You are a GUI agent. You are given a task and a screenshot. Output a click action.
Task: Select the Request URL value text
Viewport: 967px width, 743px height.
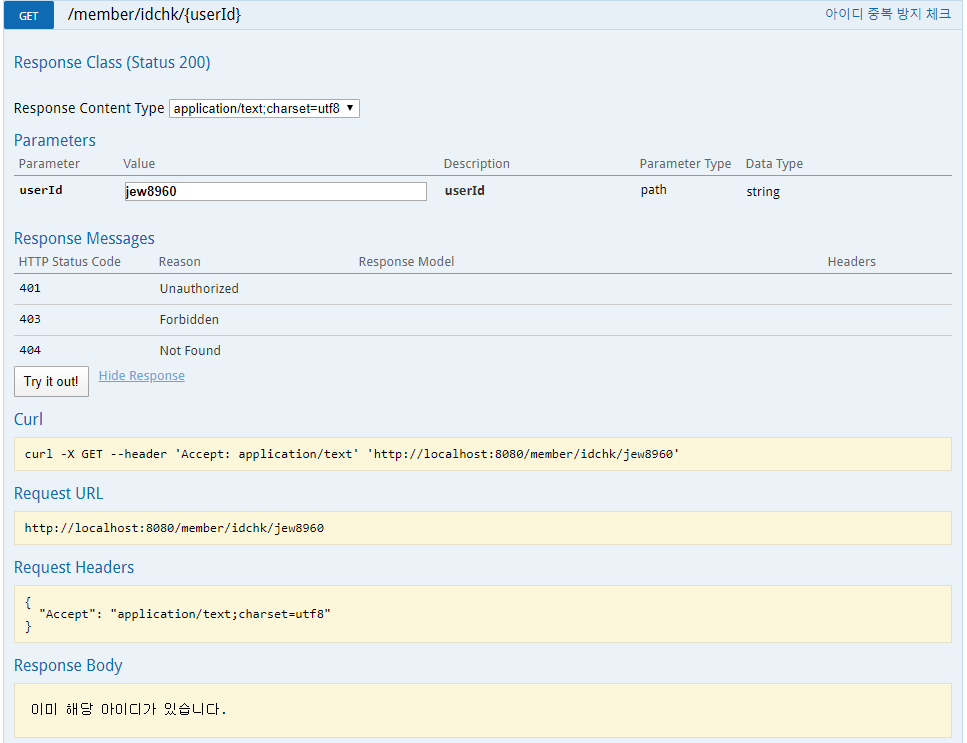[174, 528]
